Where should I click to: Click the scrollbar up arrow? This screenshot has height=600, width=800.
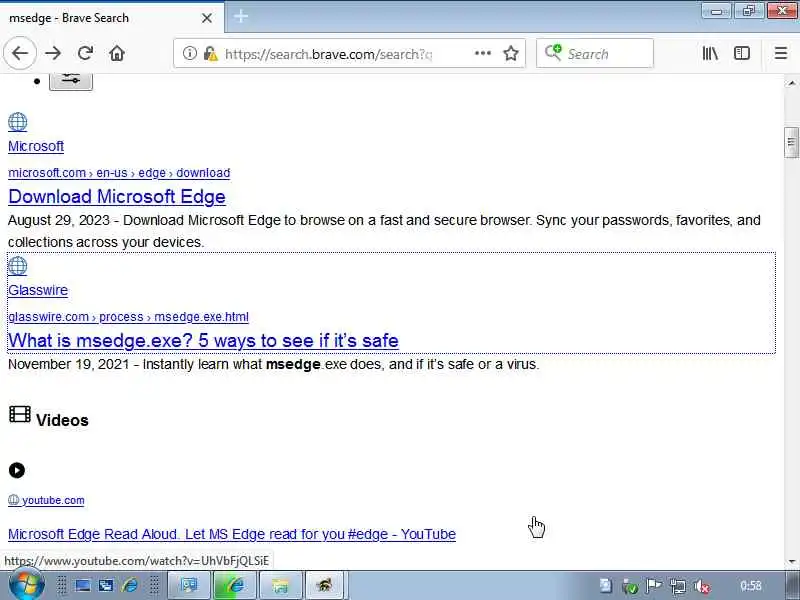tap(791, 83)
